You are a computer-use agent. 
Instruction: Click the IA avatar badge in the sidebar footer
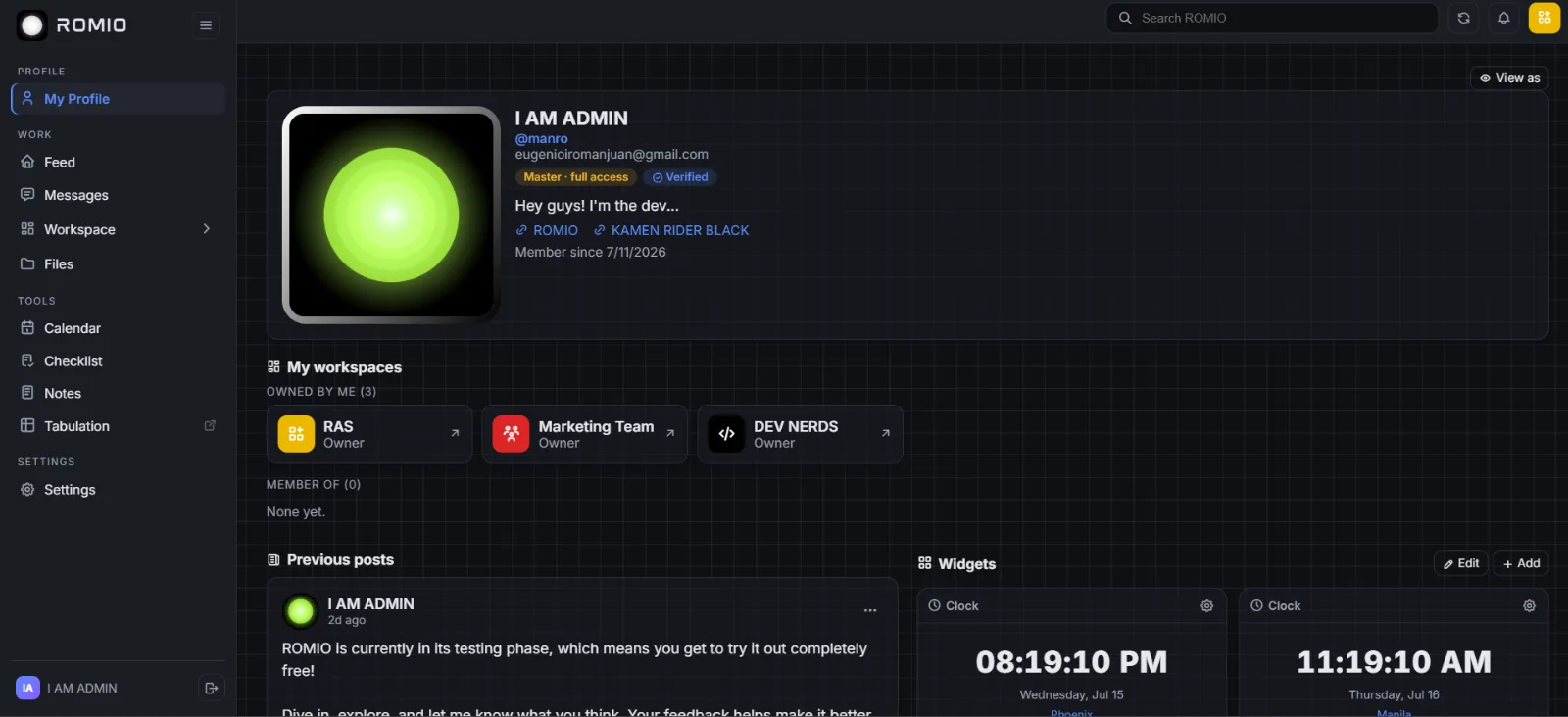coord(27,689)
